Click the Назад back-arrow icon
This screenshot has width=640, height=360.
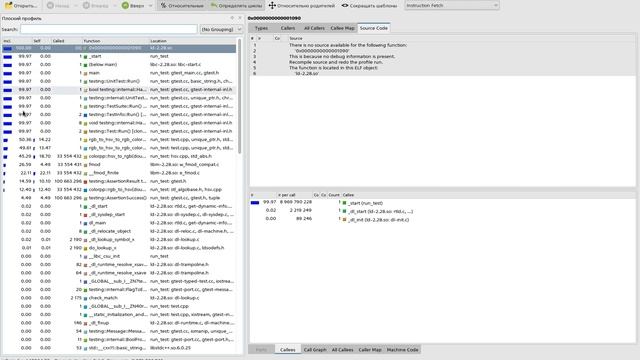pos(50,6)
